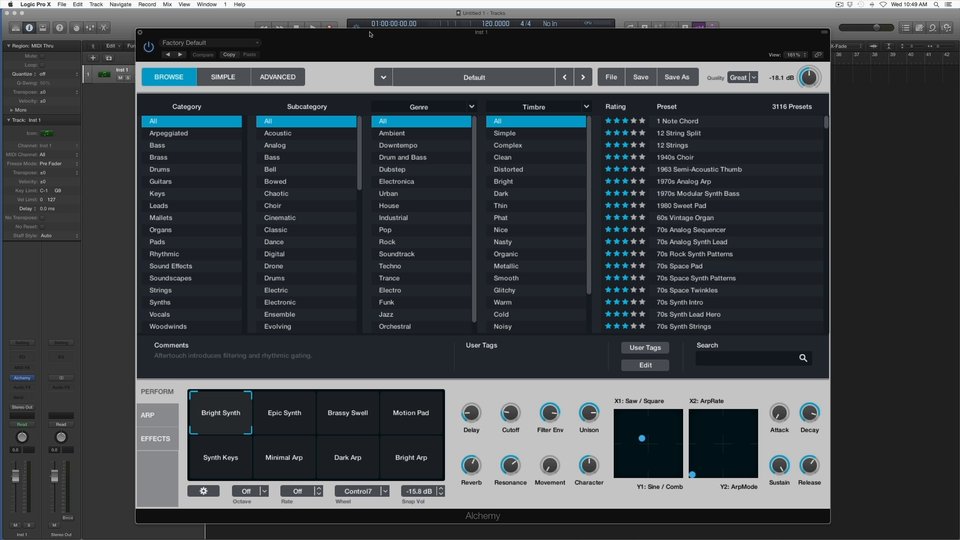Open Loop Browser icon in top right
Image resolution: width=960 pixels, height=540 pixels.
coord(932,28)
